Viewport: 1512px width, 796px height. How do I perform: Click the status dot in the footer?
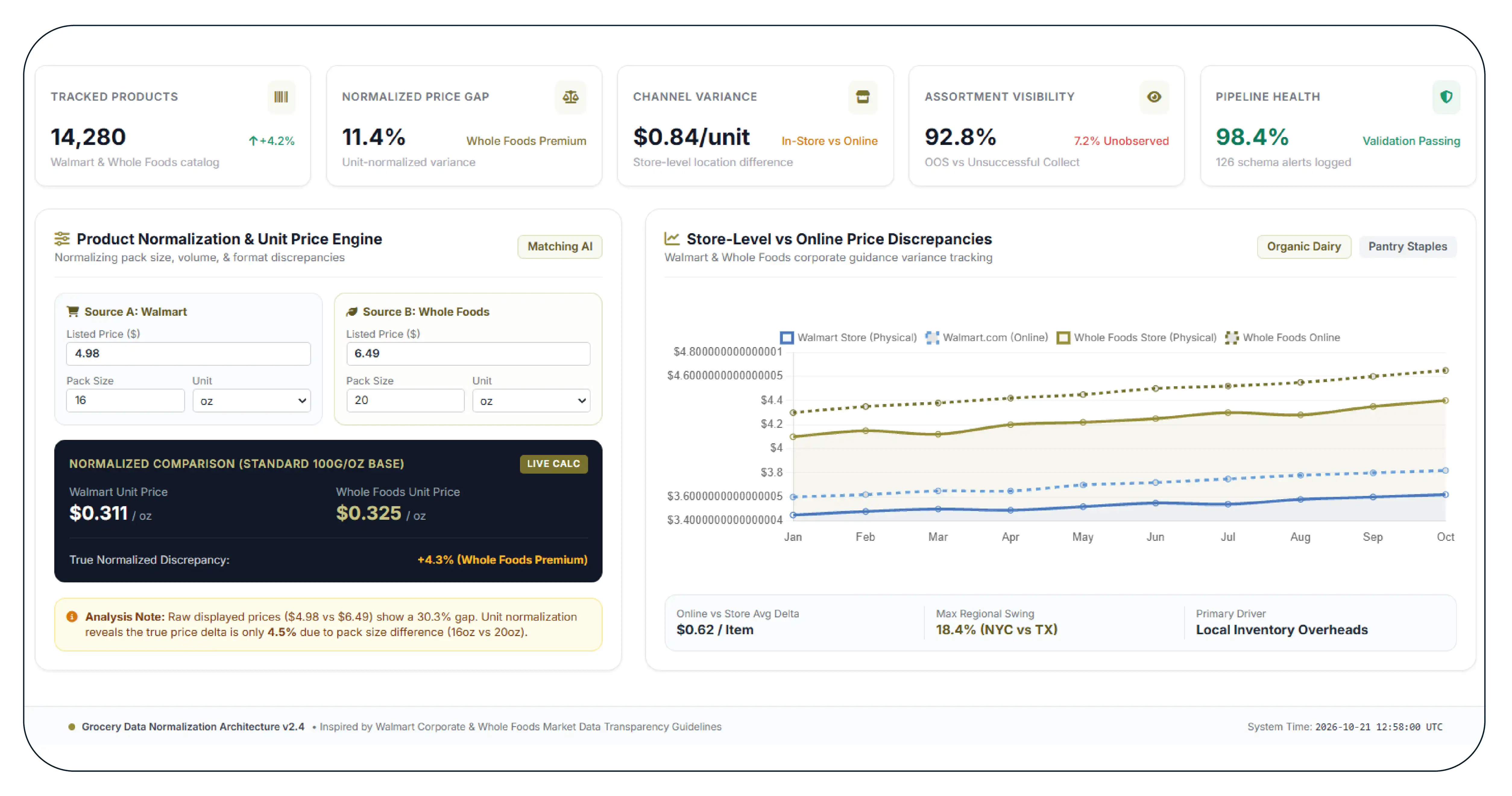72,727
